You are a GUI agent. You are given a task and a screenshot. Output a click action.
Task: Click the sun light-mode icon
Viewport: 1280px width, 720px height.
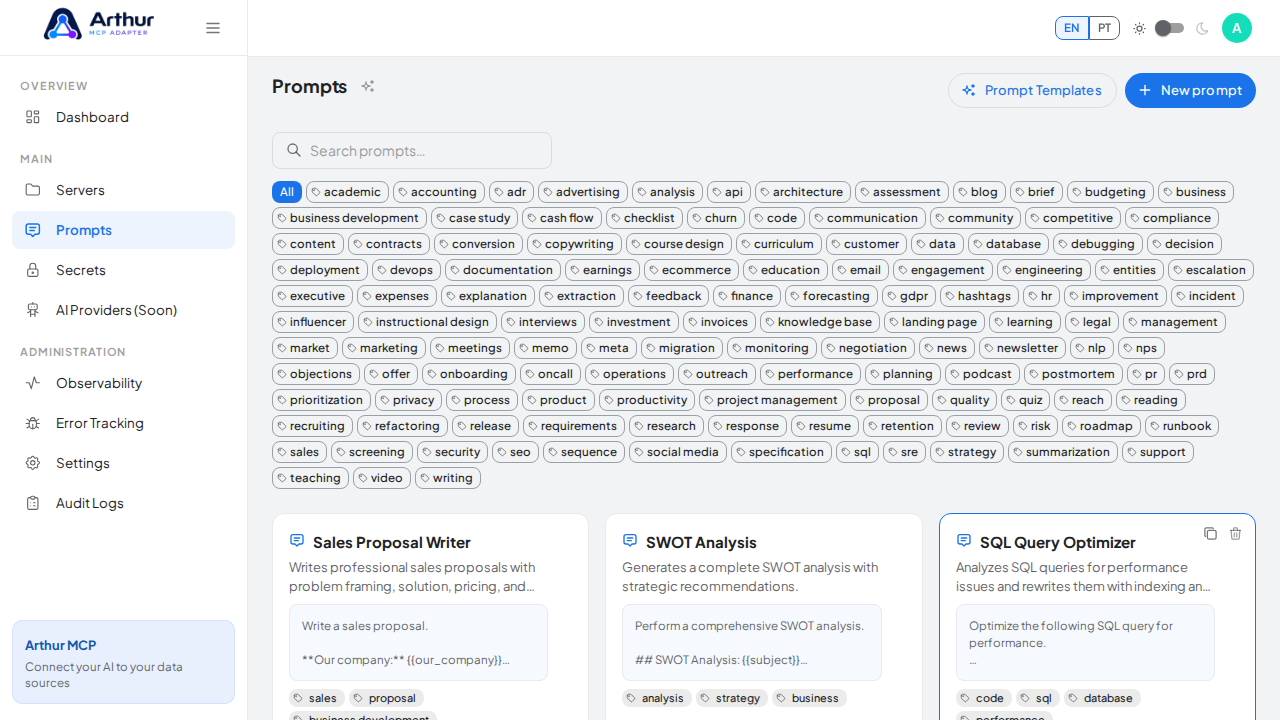pos(1139,28)
